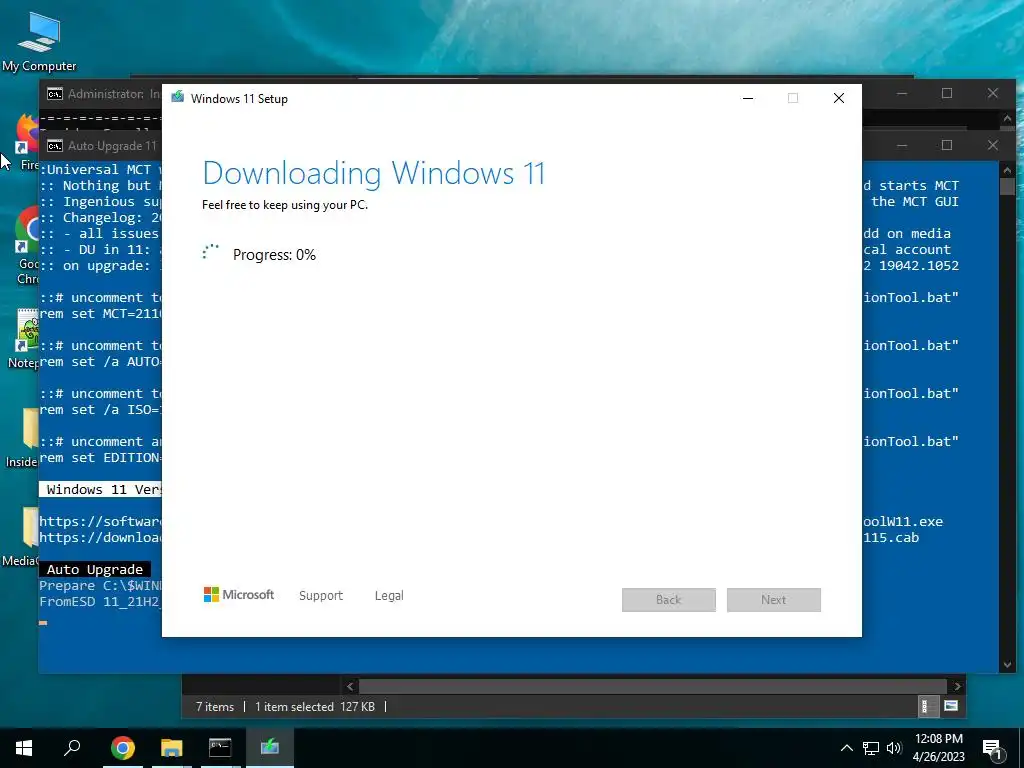Click the Administrator console scroll up arrow

click(x=1007, y=119)
